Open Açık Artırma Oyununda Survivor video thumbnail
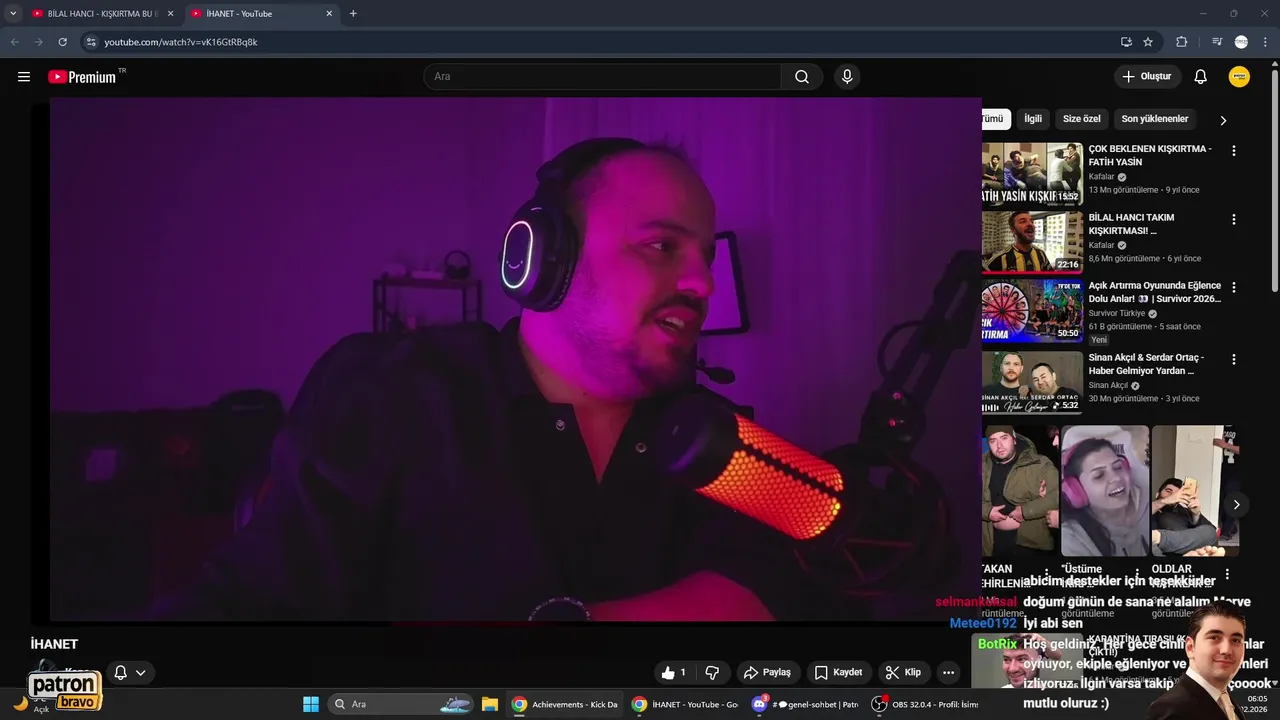The image size is (1280, 720). (1032, 310)
